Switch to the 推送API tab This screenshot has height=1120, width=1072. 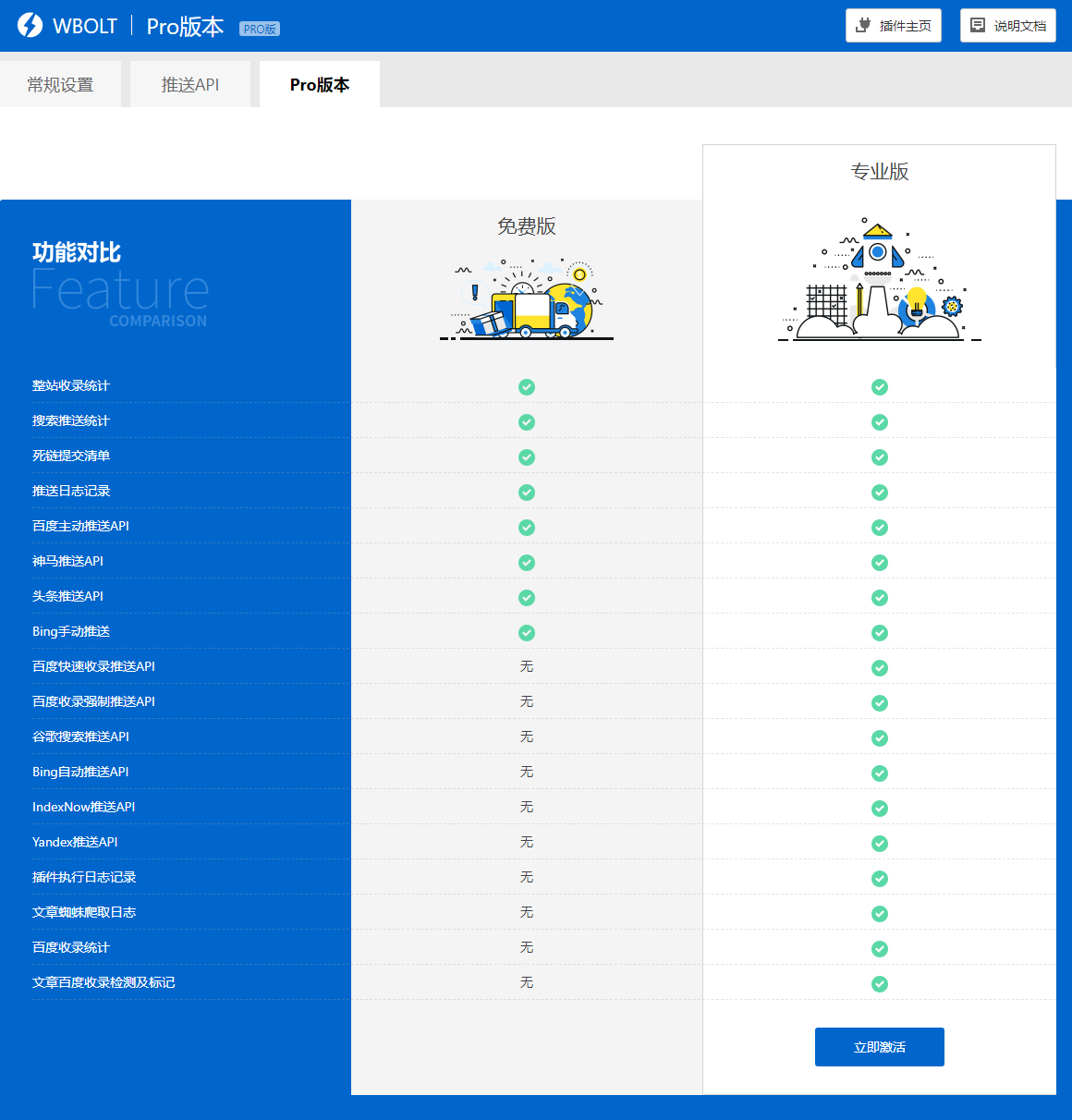coord(190,84)
